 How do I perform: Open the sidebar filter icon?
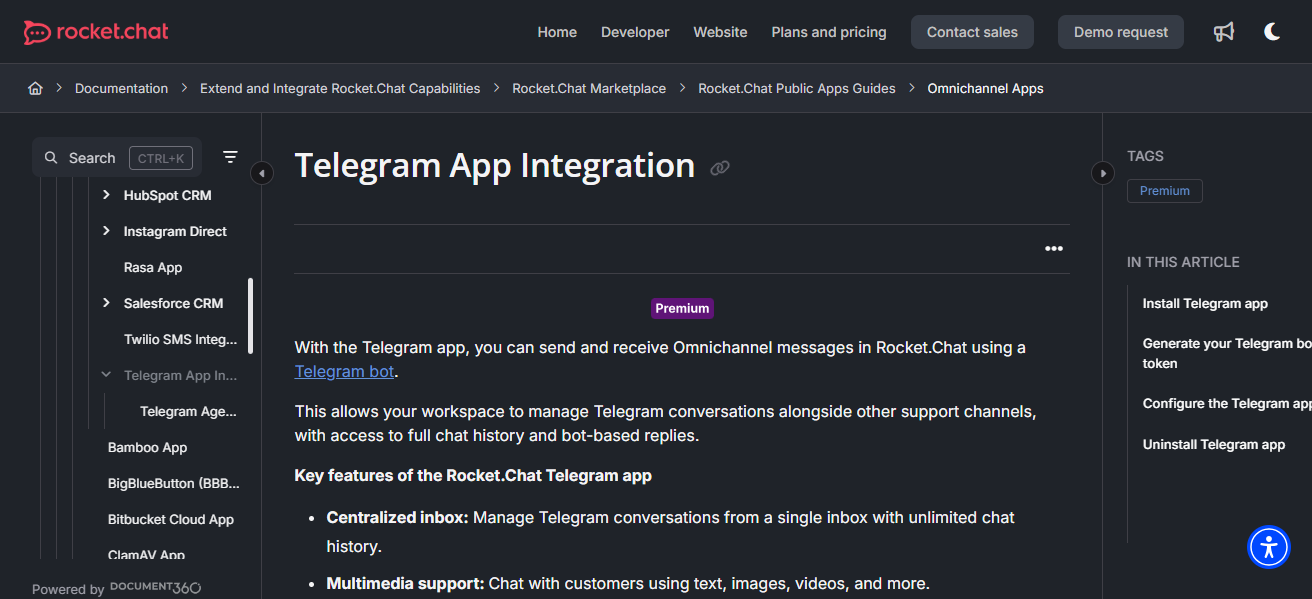230,157
